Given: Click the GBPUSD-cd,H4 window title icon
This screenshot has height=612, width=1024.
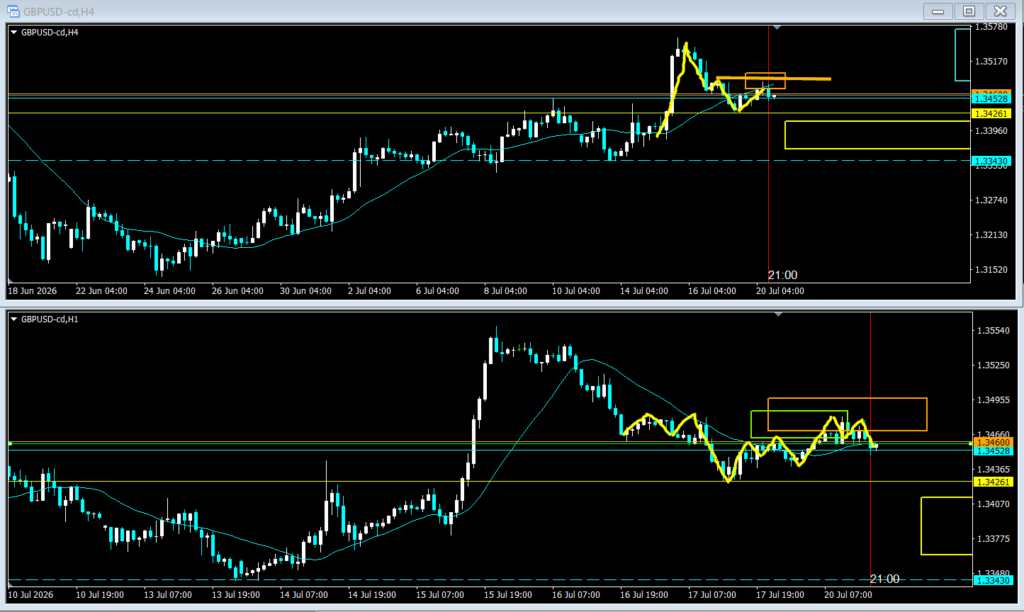Looking at the screenshot, I should coord(13,11).
